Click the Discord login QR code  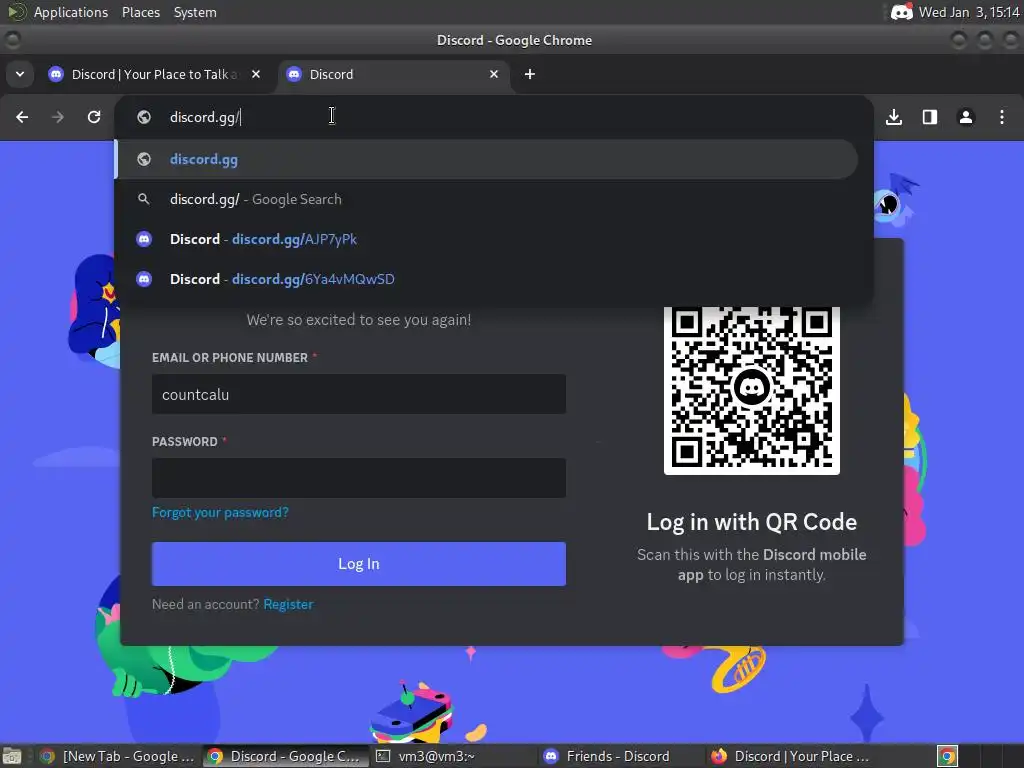pyautogui.click(x=752, y=389)
